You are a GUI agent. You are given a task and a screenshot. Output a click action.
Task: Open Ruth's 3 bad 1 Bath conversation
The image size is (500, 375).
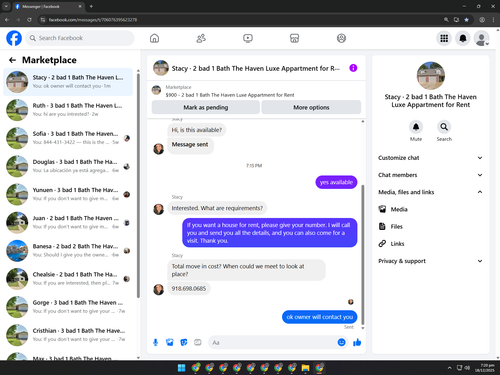coord(68,110)
